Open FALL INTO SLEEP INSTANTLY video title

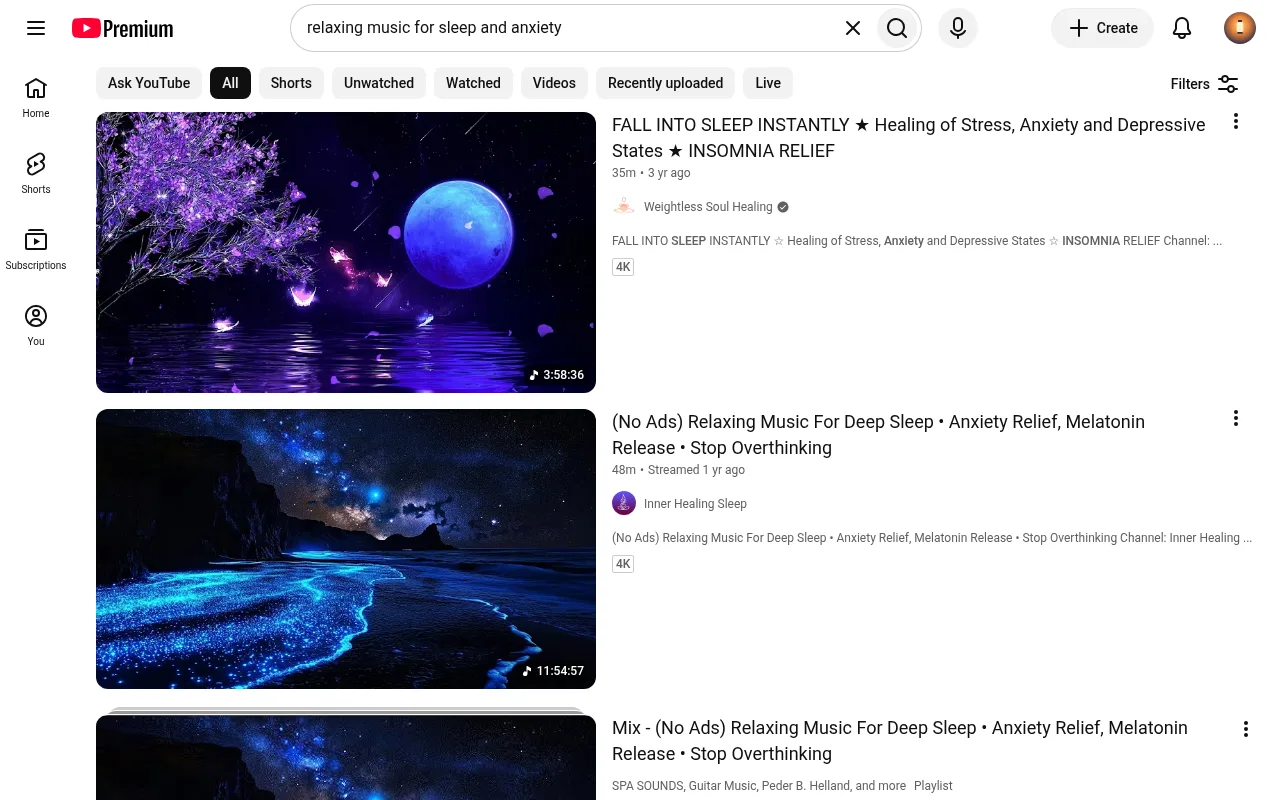coord(909,138)
